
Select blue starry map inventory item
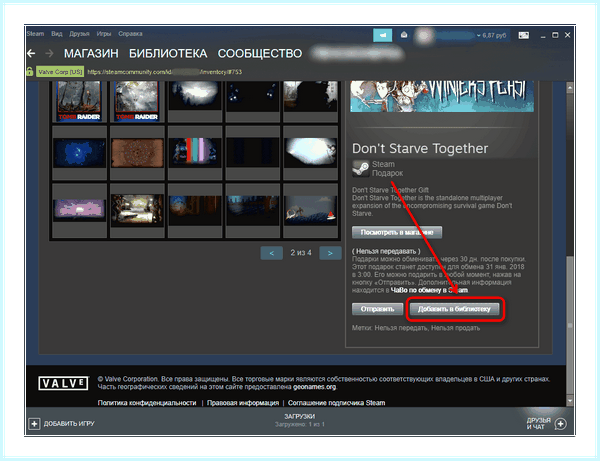pyautogui.click(x=79, y=153)
